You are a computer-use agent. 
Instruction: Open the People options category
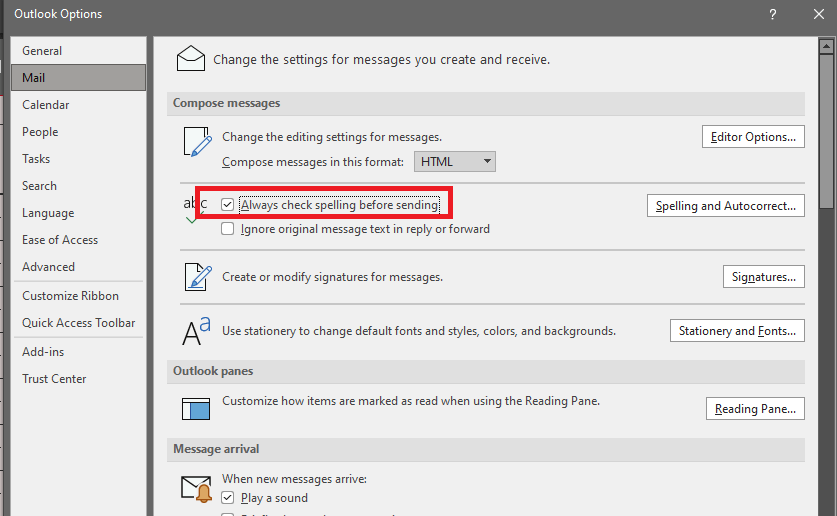(78, 132)
